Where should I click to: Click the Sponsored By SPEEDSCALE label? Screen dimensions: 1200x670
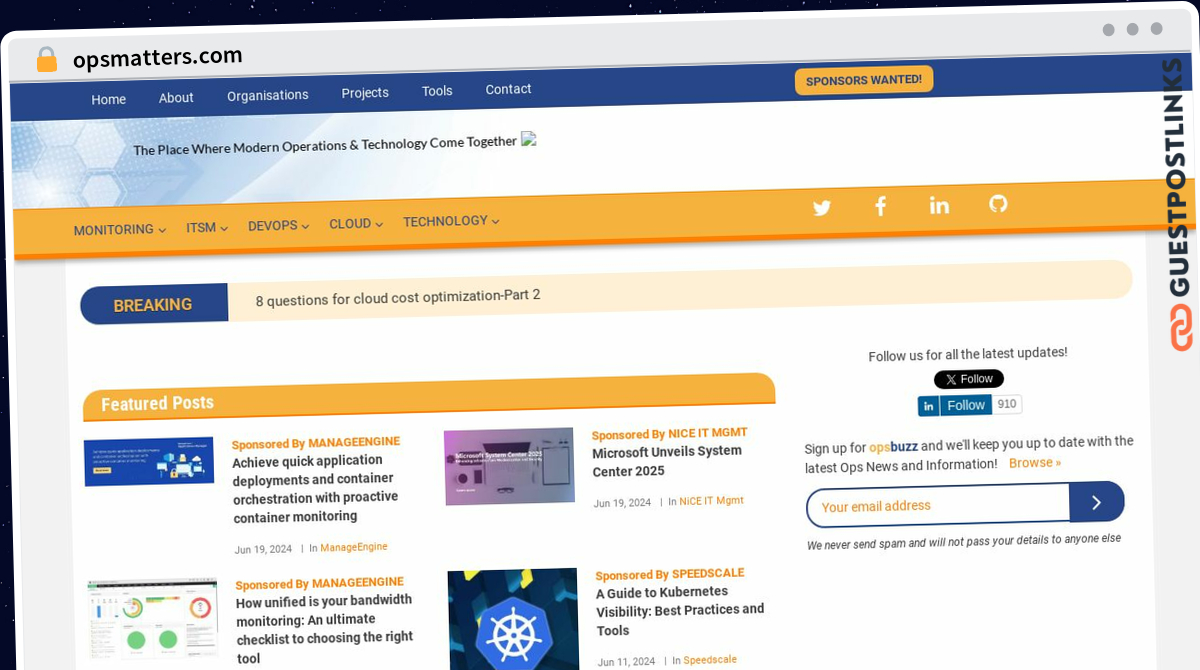pyautogui.click(x=670, y=574)
